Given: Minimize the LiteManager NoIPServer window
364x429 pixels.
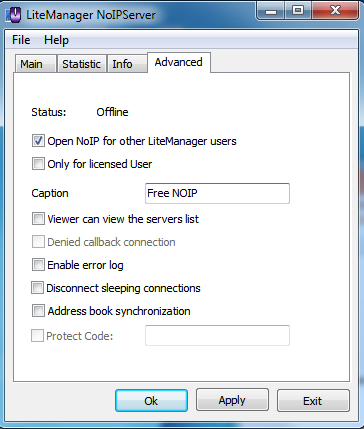Looking at the screenshot, I should [x=271, y=11].
